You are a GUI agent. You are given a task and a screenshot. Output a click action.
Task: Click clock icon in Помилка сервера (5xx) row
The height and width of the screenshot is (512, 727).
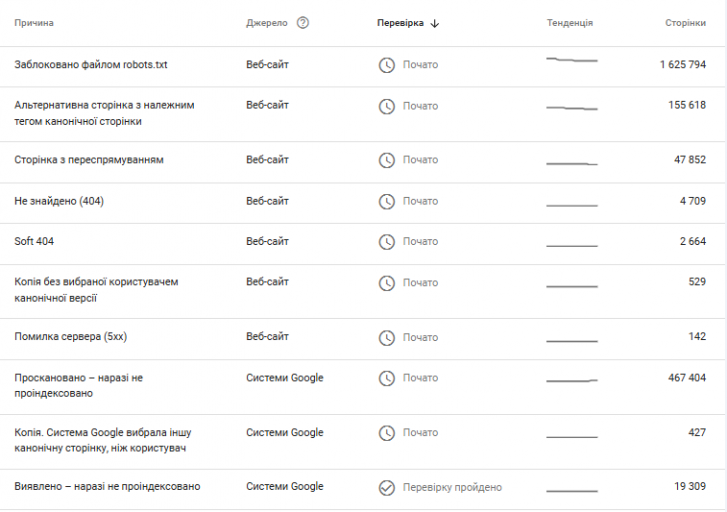click(387, 338)
